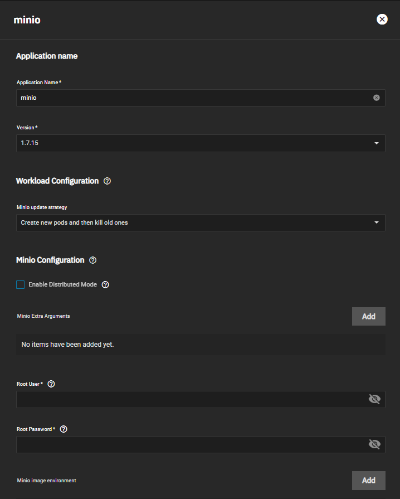Enable Distributed Mode checkbox
The width and height of the screenshot is (400, 499).
(20, 284)
